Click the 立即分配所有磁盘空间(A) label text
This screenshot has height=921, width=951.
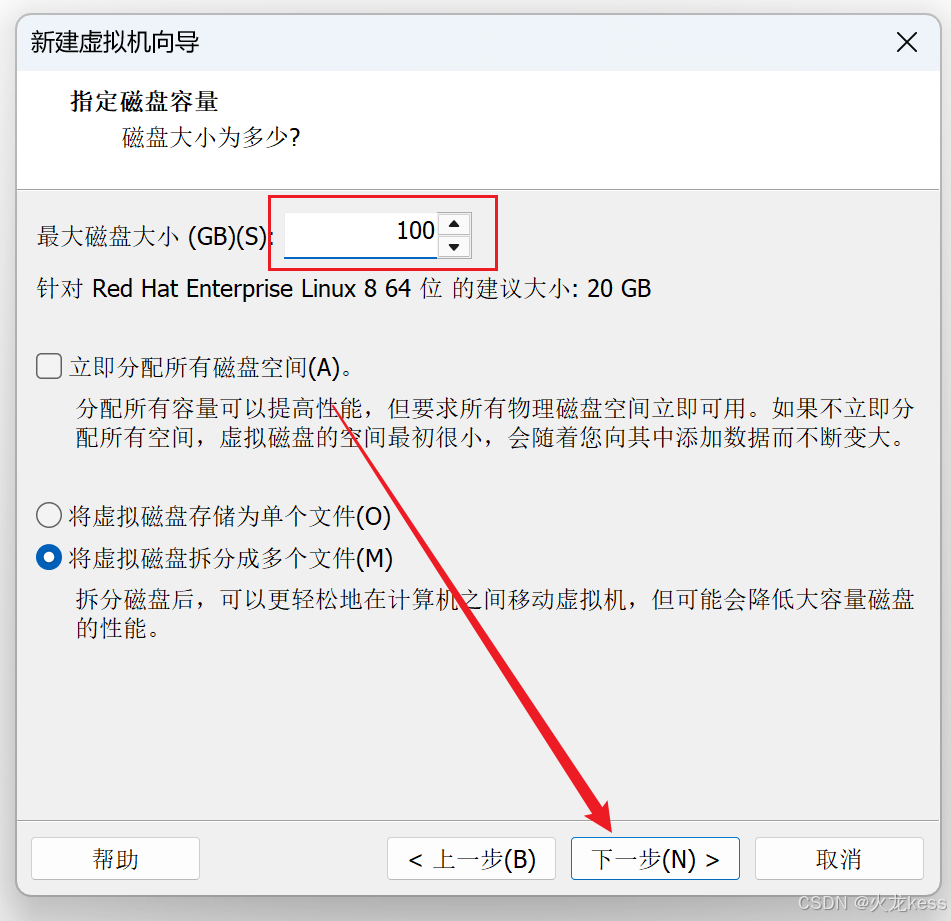pos(210,367)
